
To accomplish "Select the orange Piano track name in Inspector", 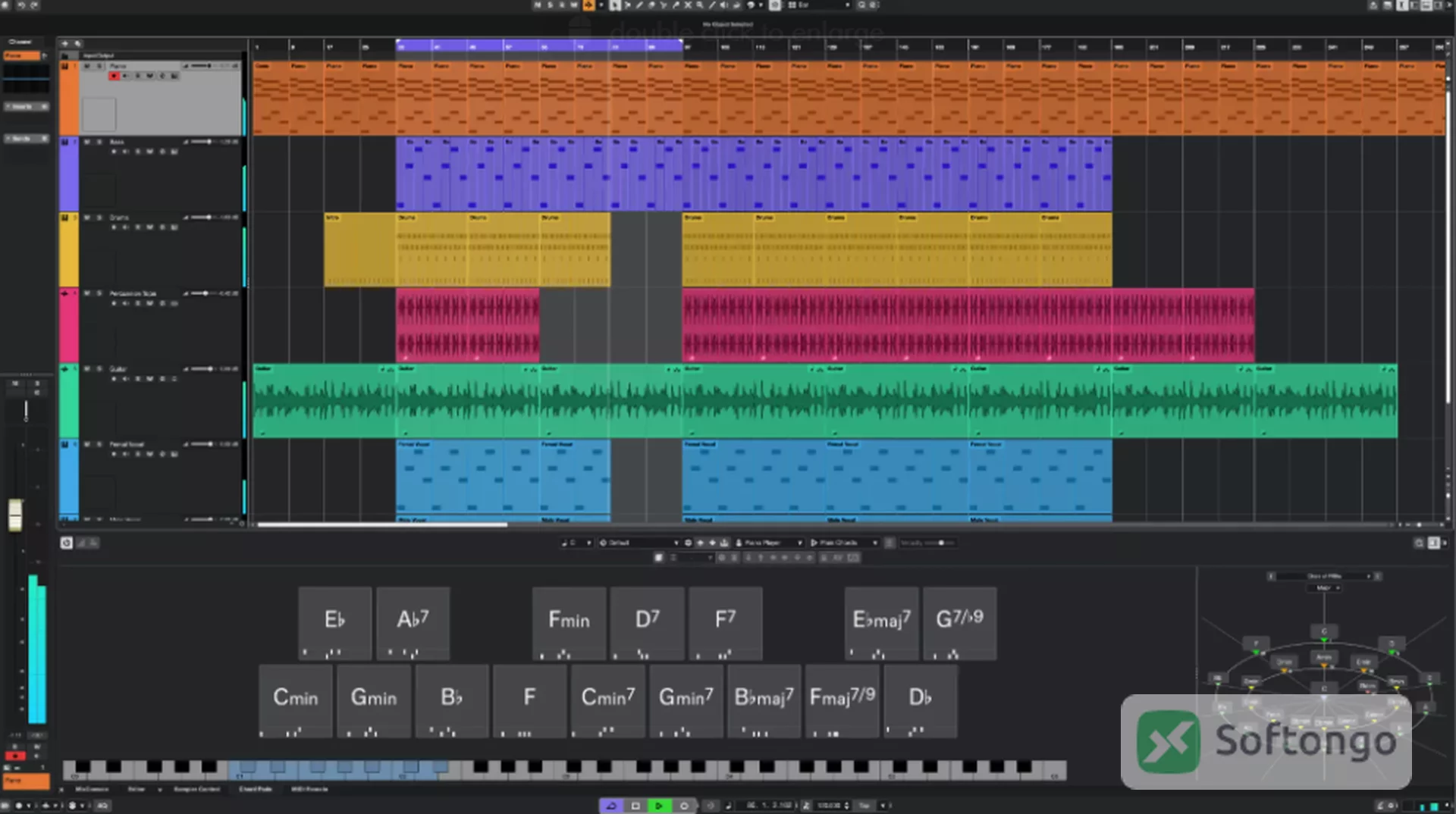I will pyautogui.click(x=22, y=56).
